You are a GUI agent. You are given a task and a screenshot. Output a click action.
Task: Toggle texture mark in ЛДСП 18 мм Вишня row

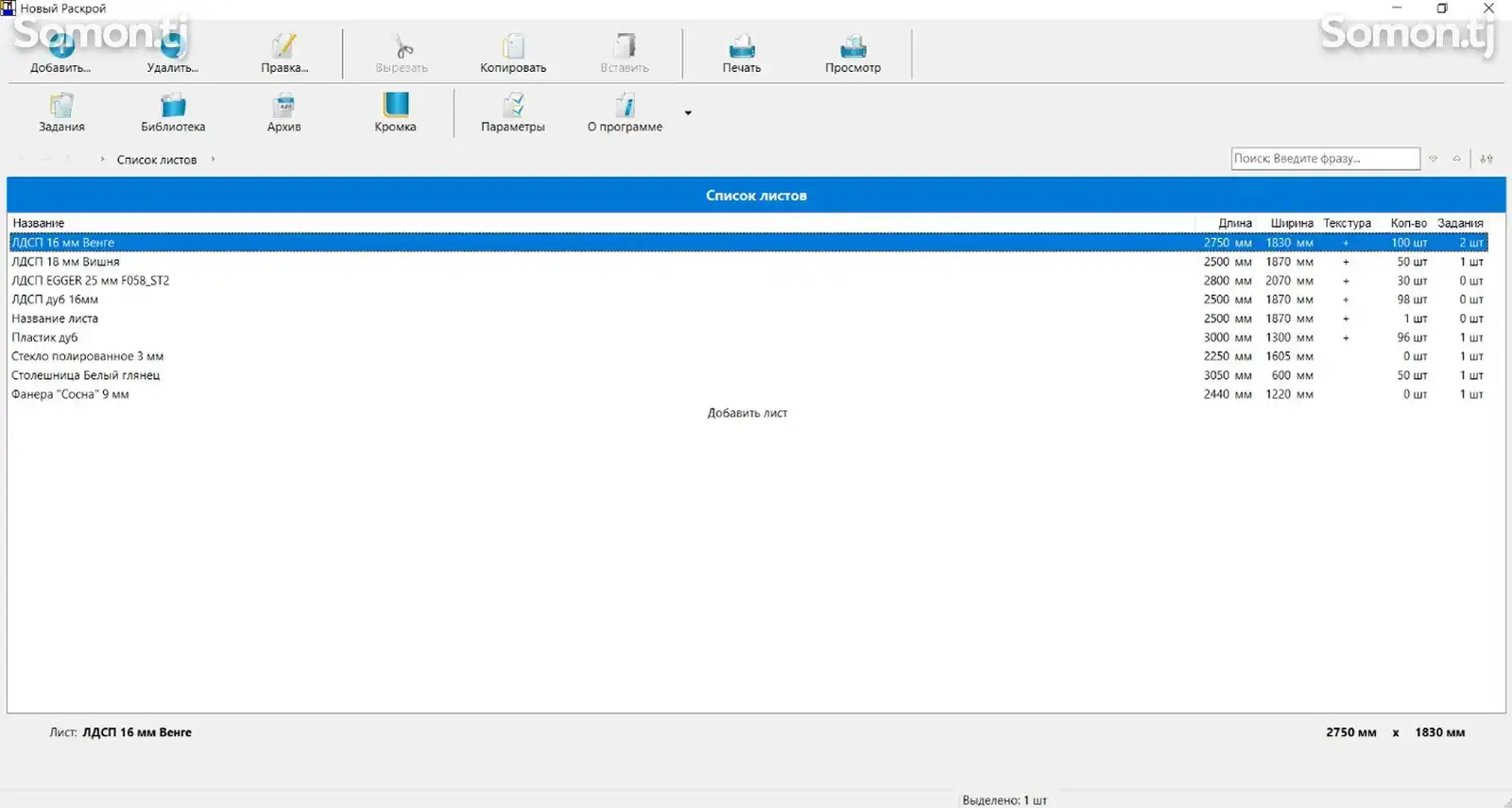[1346, 262]
